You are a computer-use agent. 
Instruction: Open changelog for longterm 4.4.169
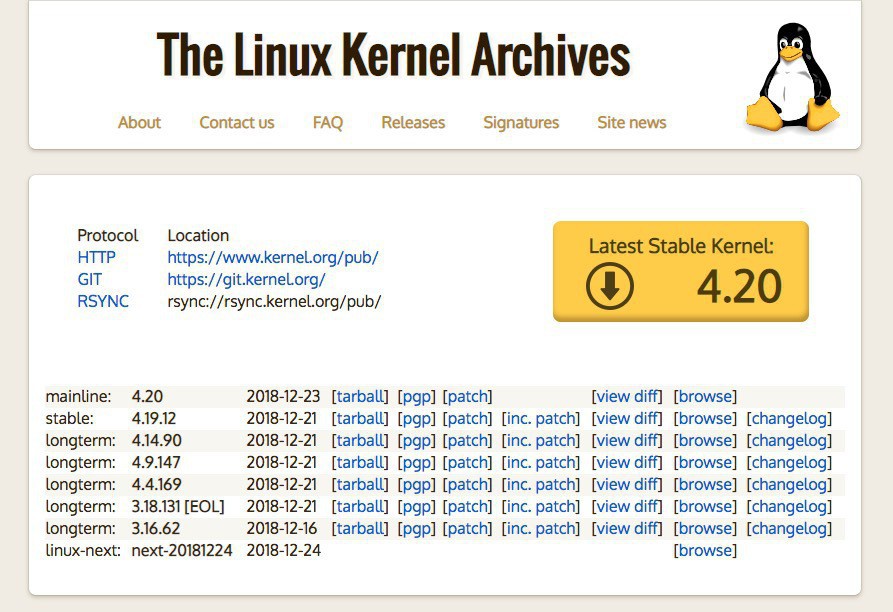click(789, 484)
